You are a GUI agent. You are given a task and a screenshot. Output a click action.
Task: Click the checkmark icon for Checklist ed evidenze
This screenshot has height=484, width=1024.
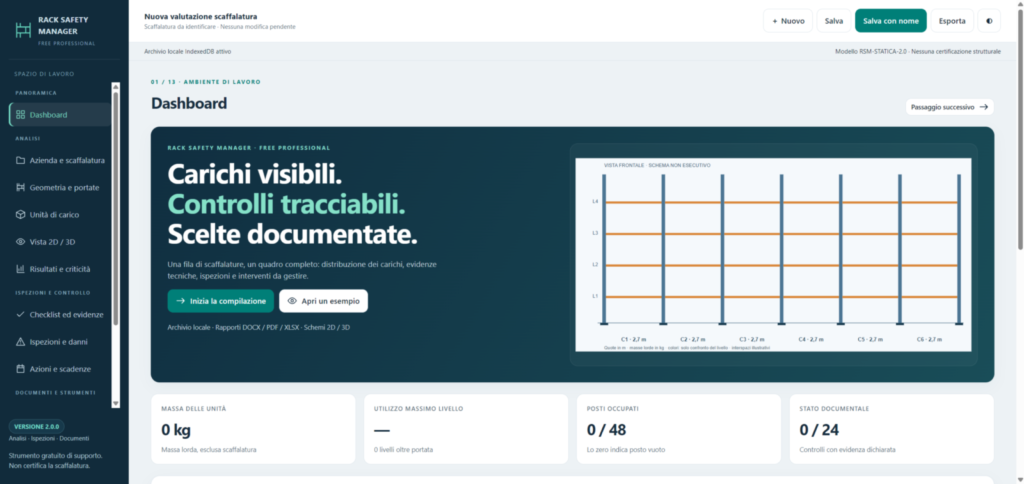20,314
